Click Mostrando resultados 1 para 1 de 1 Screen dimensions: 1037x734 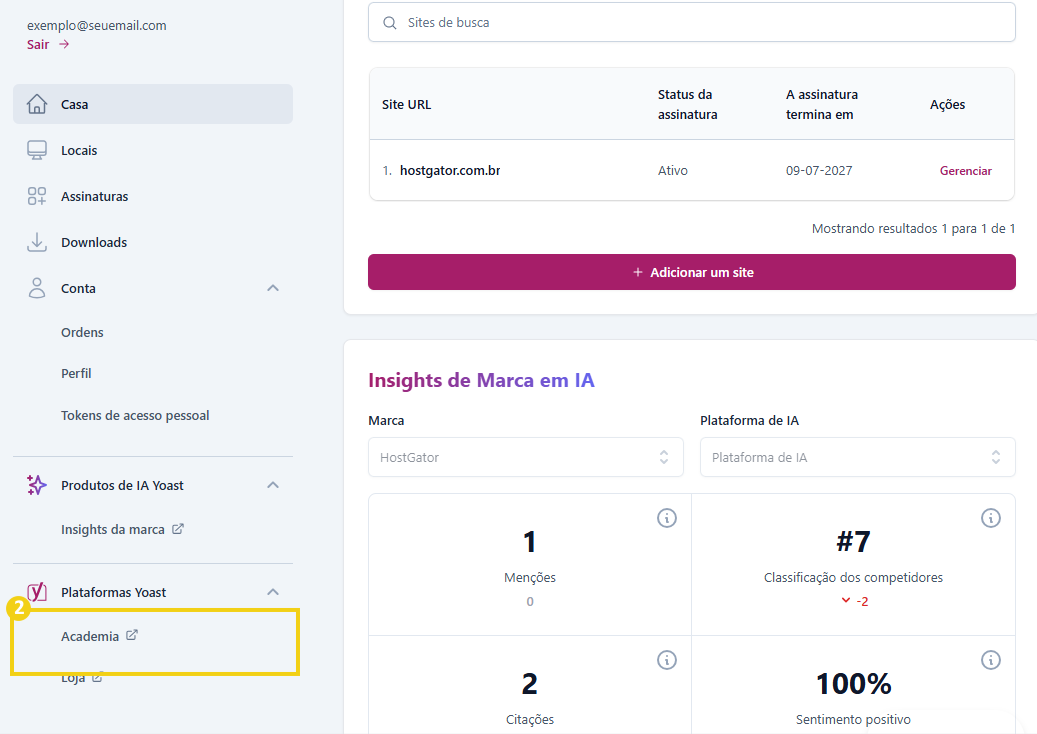(913, 228)
